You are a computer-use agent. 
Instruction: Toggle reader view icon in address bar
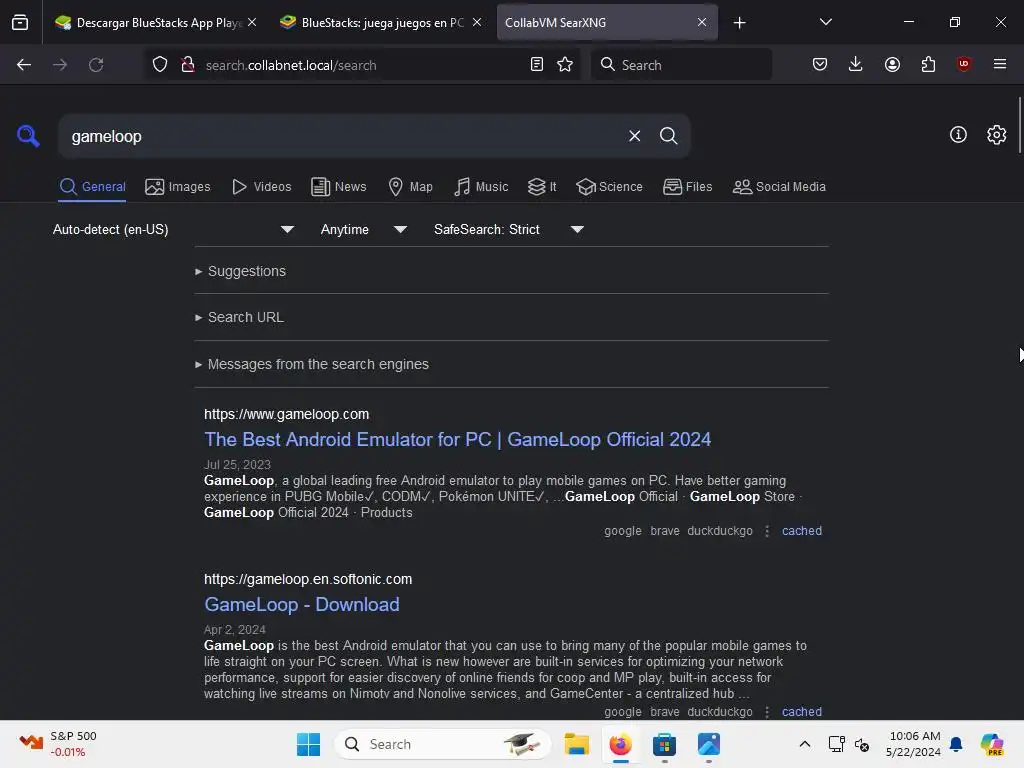click(x=537, y=65)
